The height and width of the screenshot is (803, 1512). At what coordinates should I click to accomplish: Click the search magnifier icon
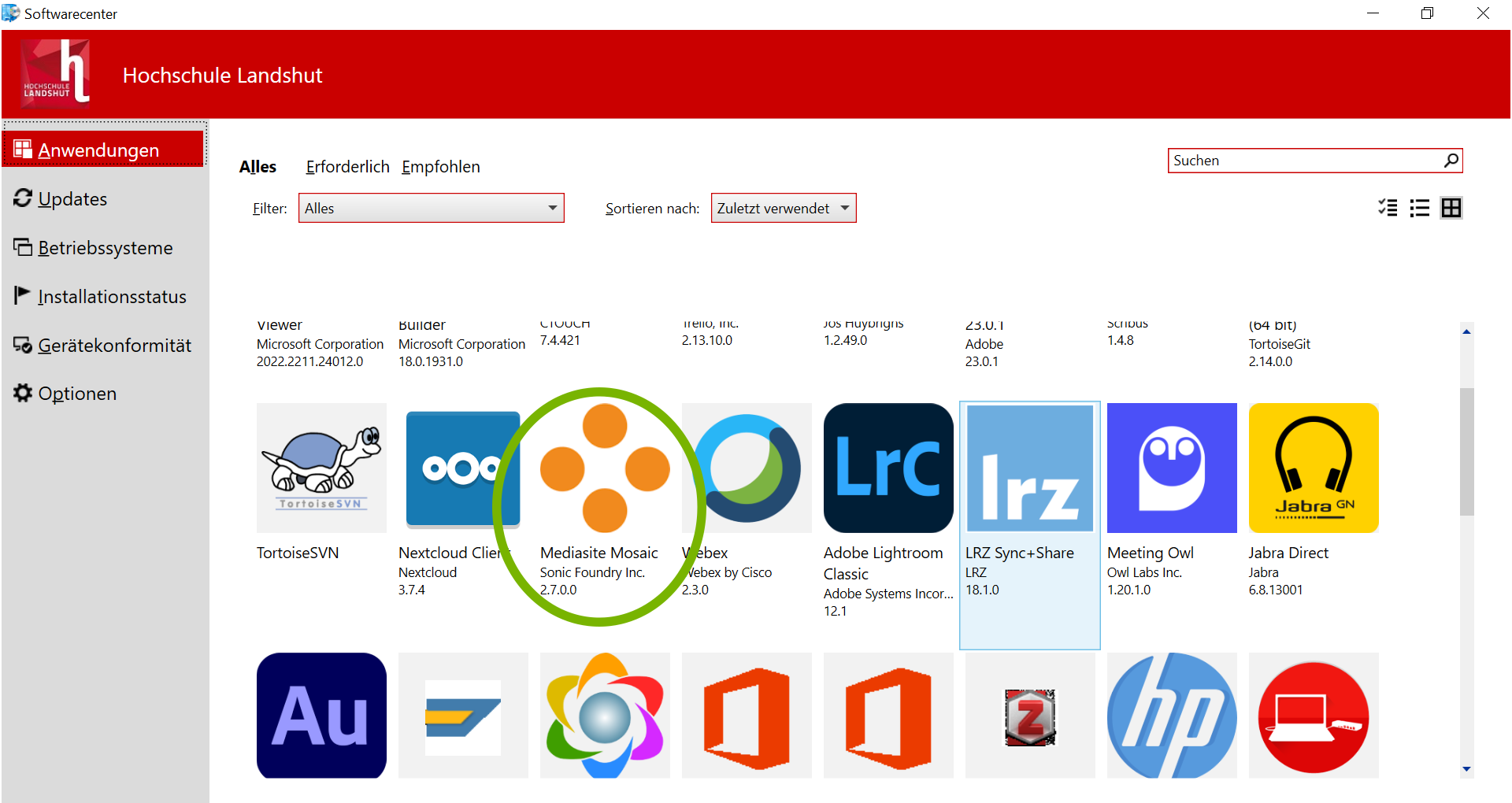tap(1451, 160)
